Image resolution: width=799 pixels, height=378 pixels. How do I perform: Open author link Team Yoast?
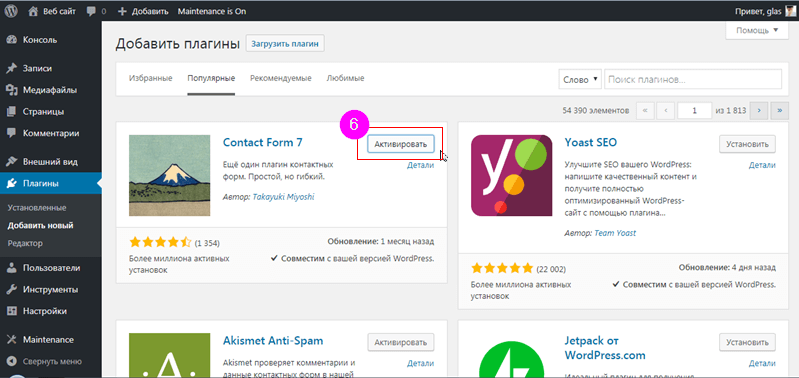pyautogui.click(x=615, y=233)
